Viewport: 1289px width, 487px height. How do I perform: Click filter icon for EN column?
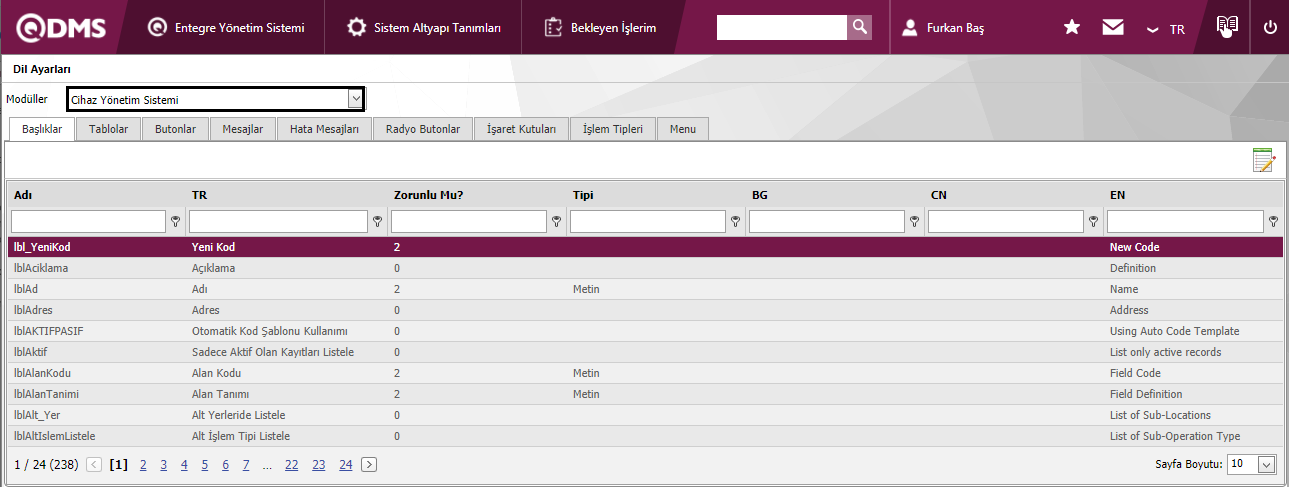click(1273, 222)
